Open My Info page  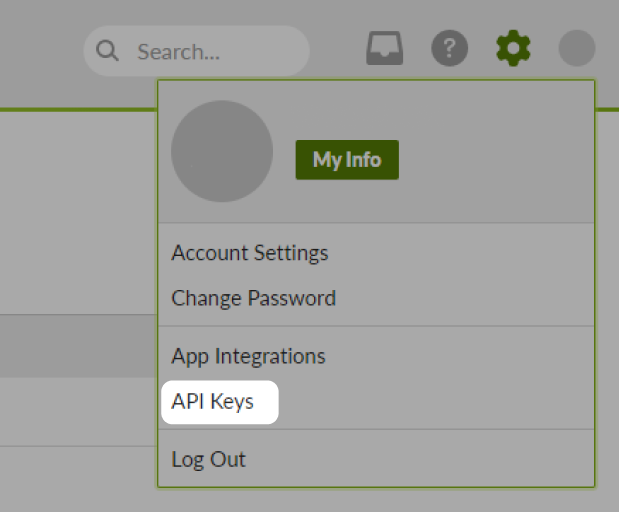[x=347, y=159]
